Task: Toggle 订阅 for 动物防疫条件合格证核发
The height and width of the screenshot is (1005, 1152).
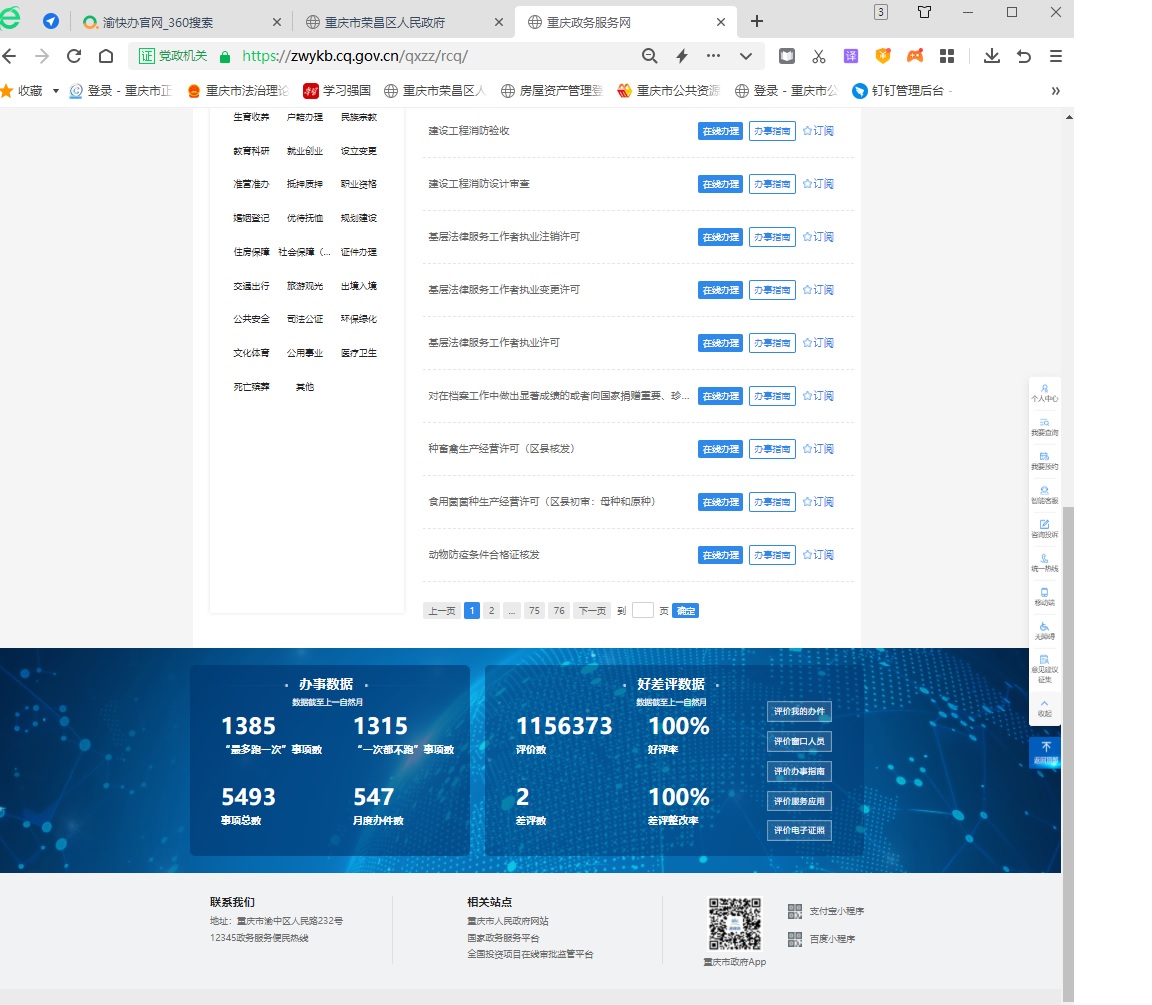Action: [818, 555]
